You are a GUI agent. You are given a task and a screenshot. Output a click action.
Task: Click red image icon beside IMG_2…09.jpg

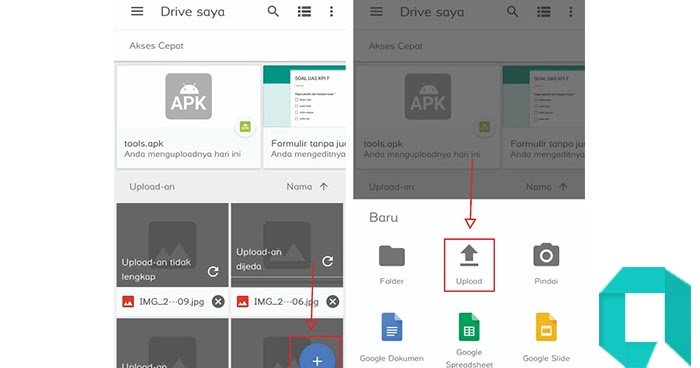[128, 302]
